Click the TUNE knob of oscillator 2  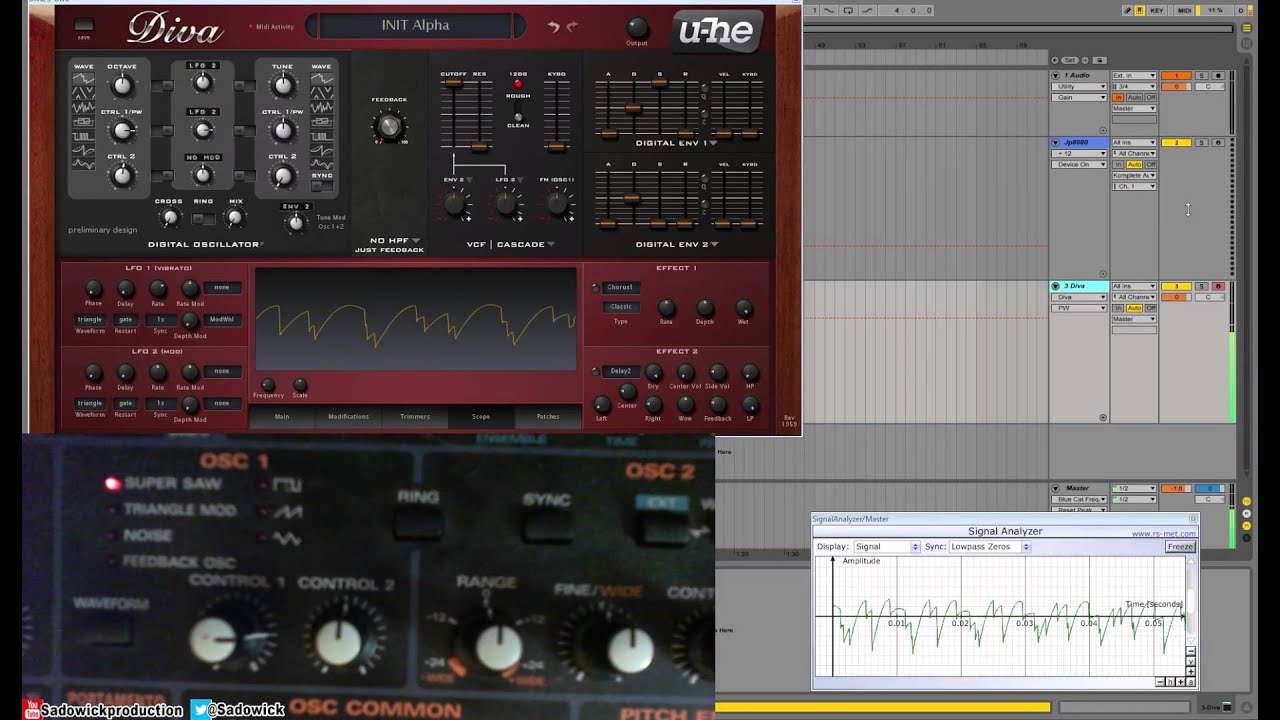[x=283, y=86]
